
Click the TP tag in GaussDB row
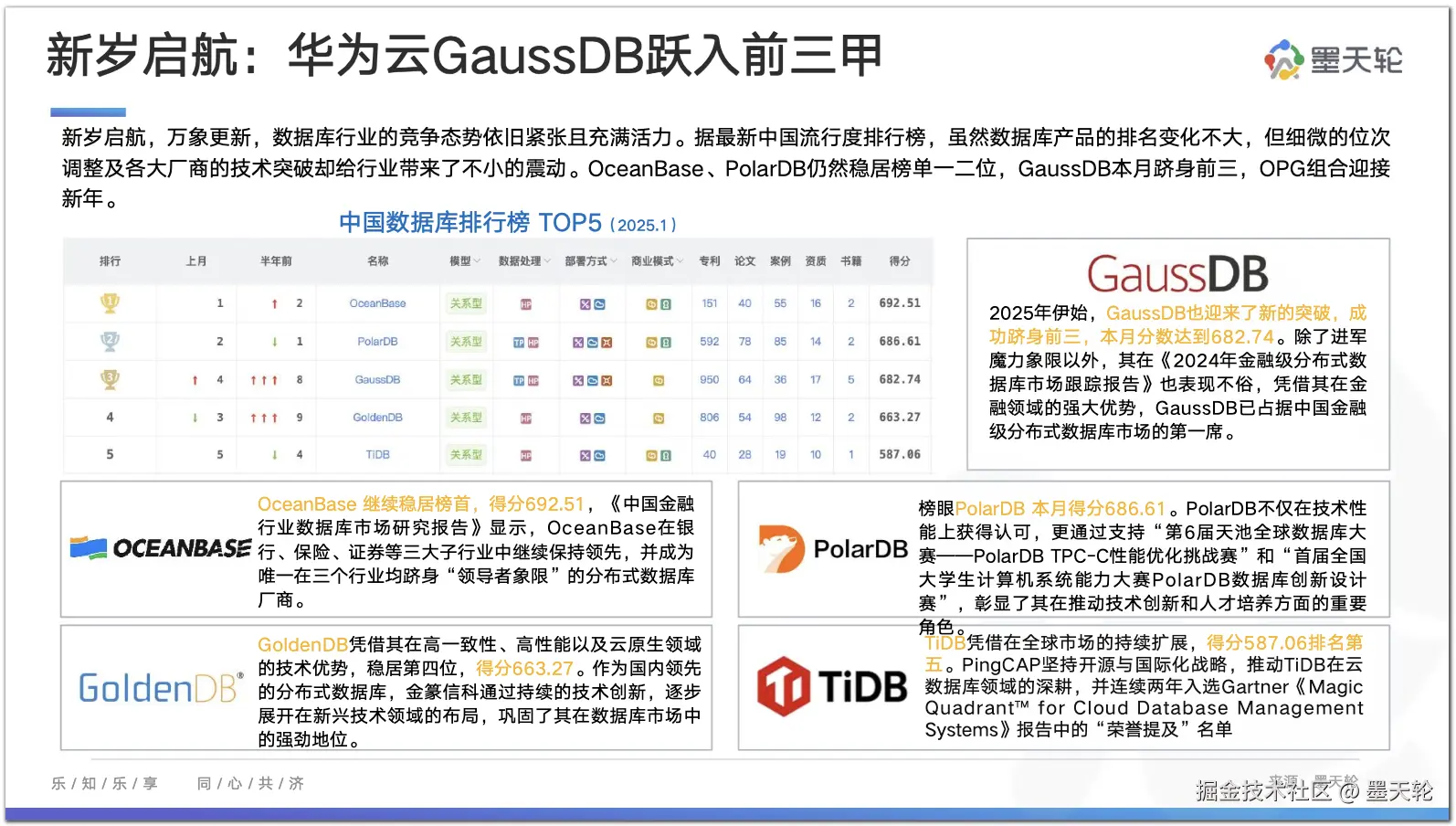tap(519, 380)
